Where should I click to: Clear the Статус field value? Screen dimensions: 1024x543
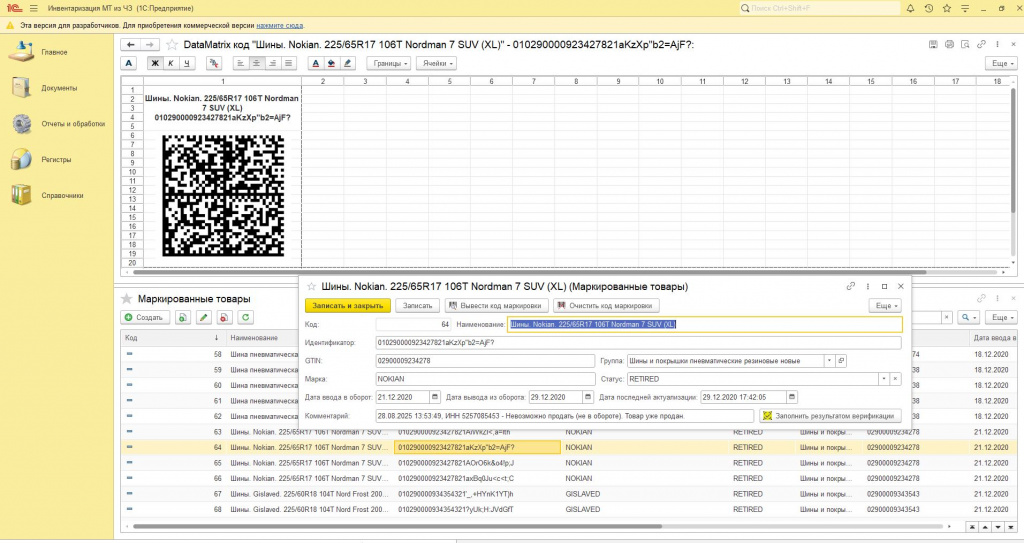pos(895,379)
